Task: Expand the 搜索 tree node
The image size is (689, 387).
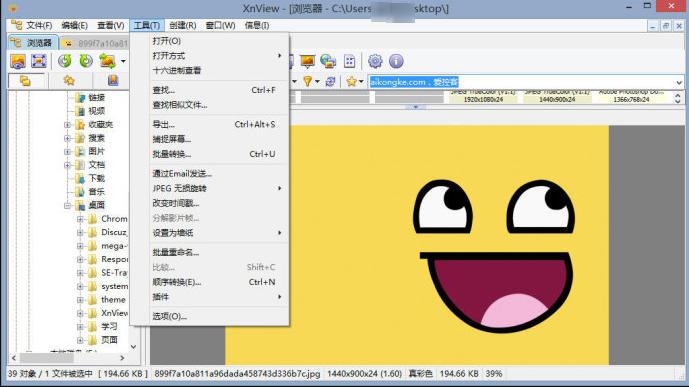Action: click(x=67, y=138)
